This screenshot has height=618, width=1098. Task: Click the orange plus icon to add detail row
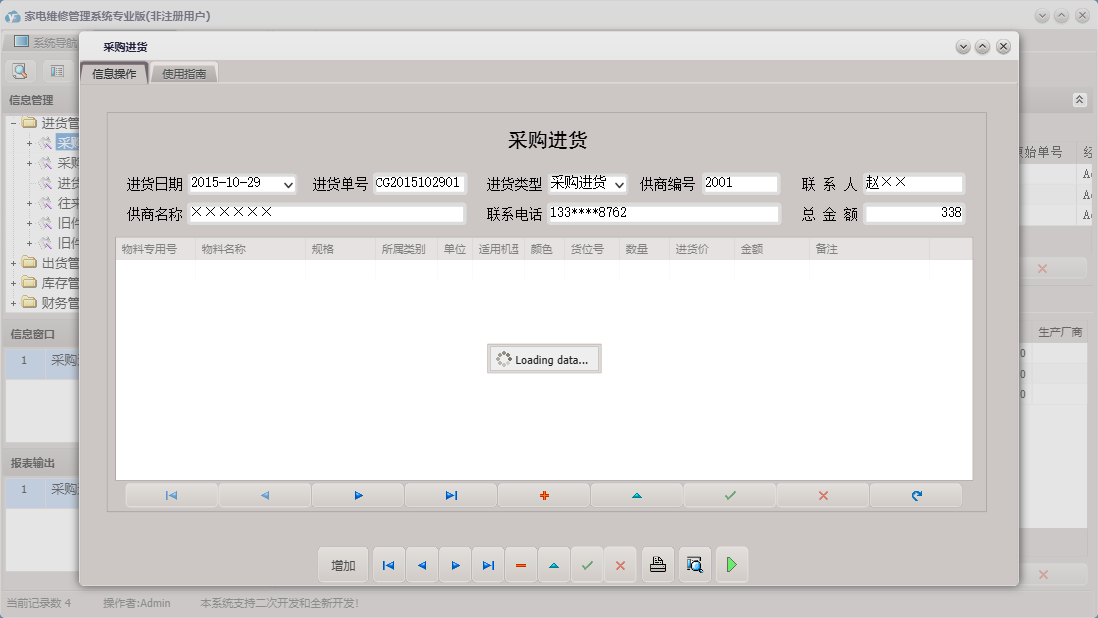coord(543,494)
